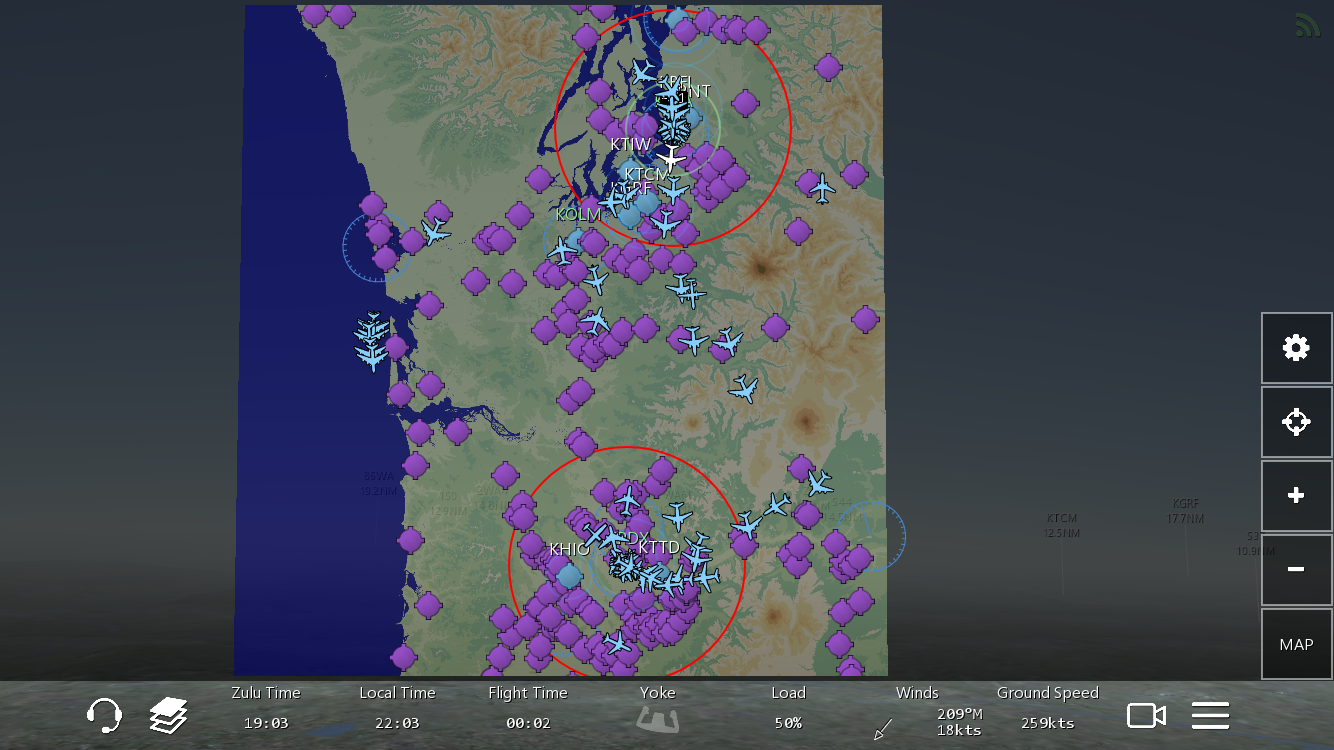Zoom out the map with minus button
The width and height of the screenshot is (1334, 750).
click(1296, 570)
